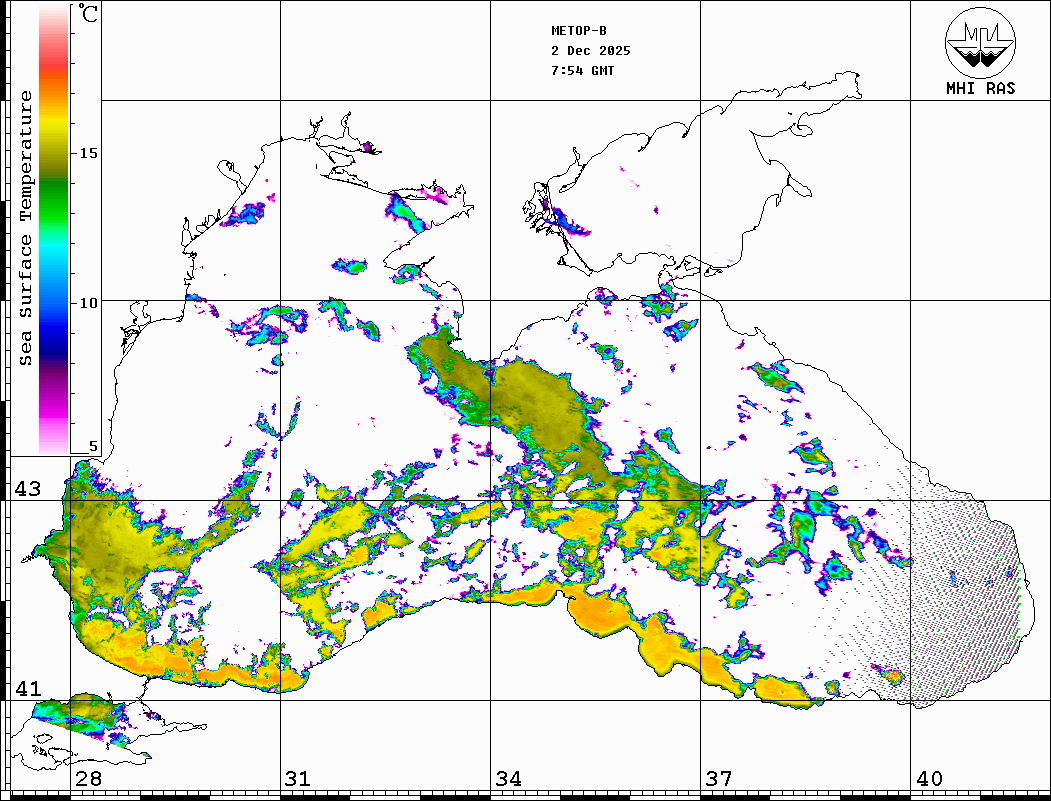Click the °C unit label on the color scale
Screen dimensions: 1051x801
click(89, 16)
